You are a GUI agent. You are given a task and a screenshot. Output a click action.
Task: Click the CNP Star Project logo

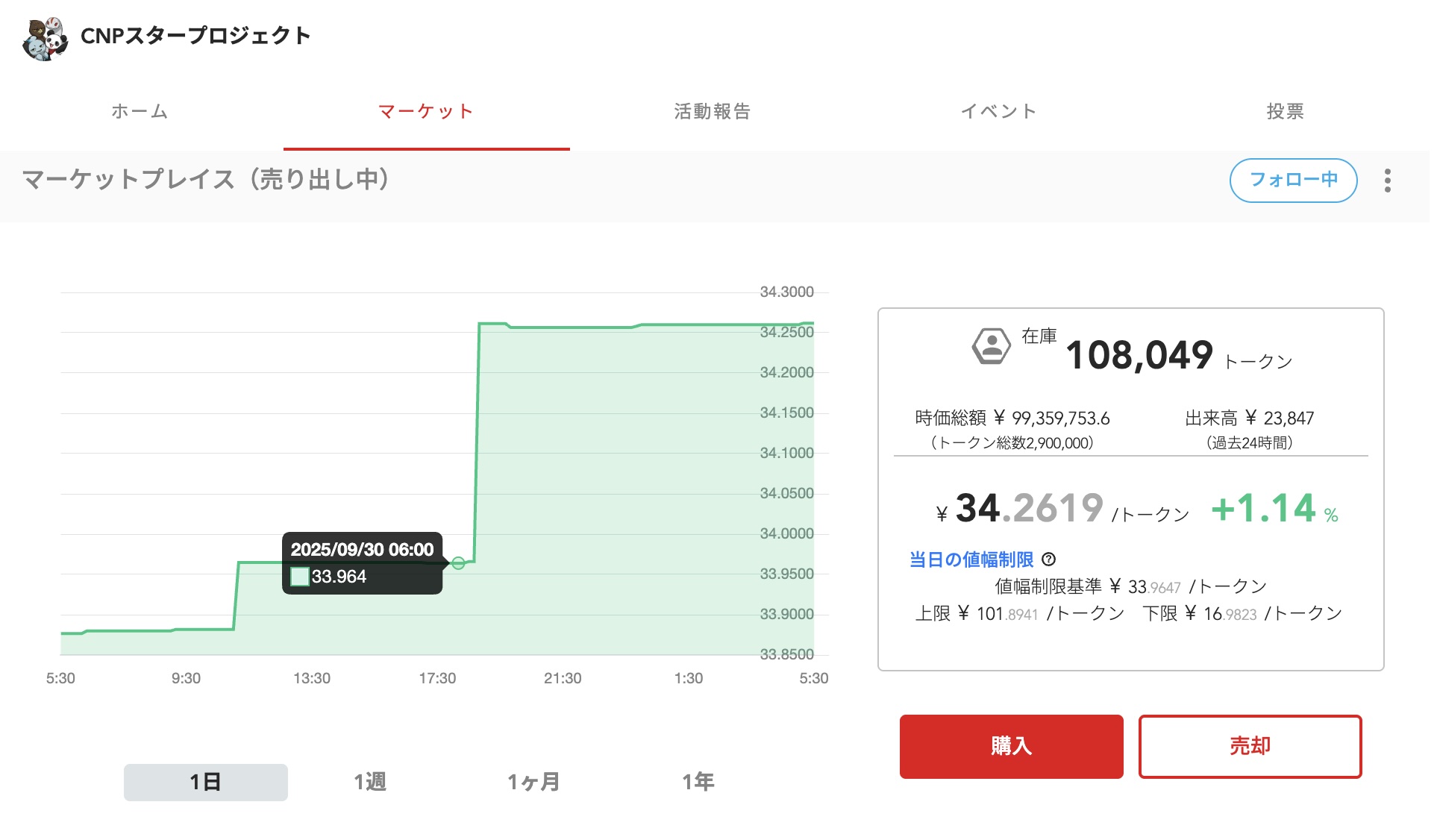coord(45,38)
